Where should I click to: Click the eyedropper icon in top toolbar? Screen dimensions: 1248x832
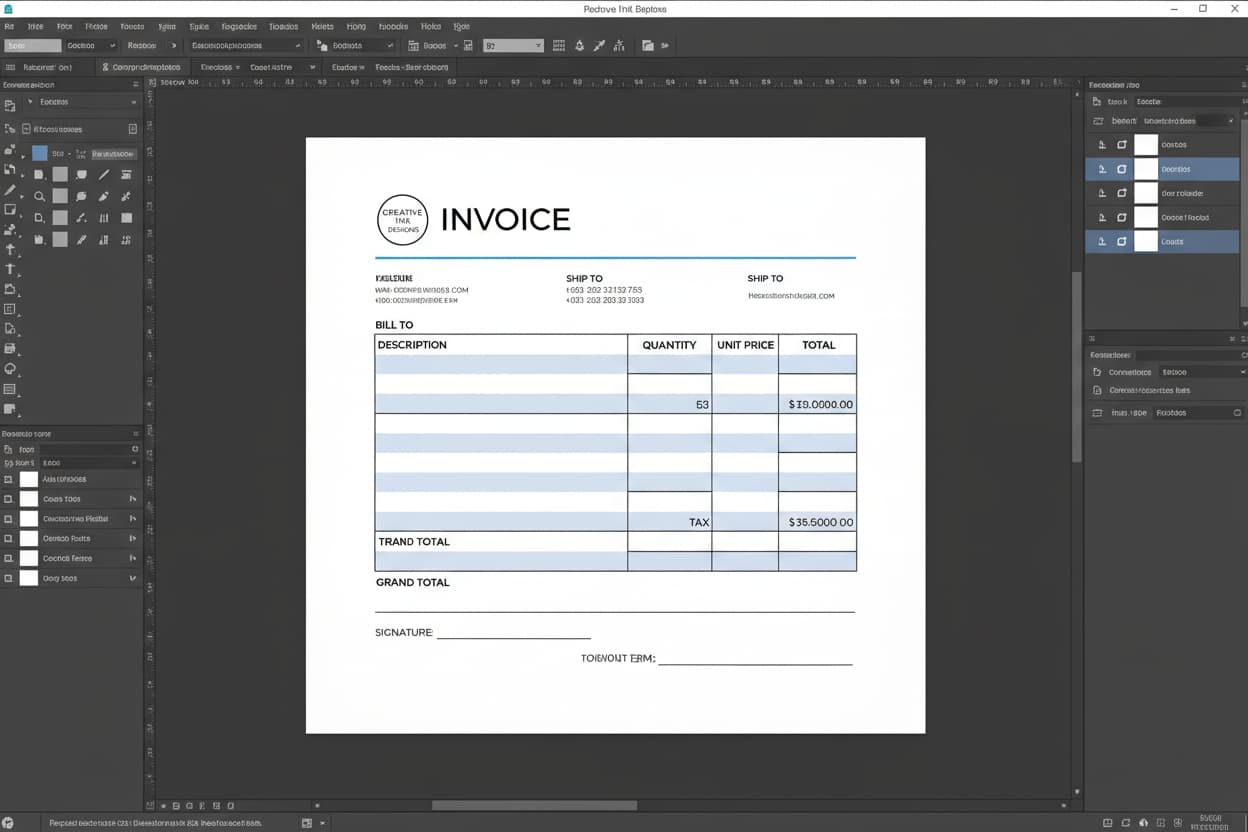coord(600,46)
